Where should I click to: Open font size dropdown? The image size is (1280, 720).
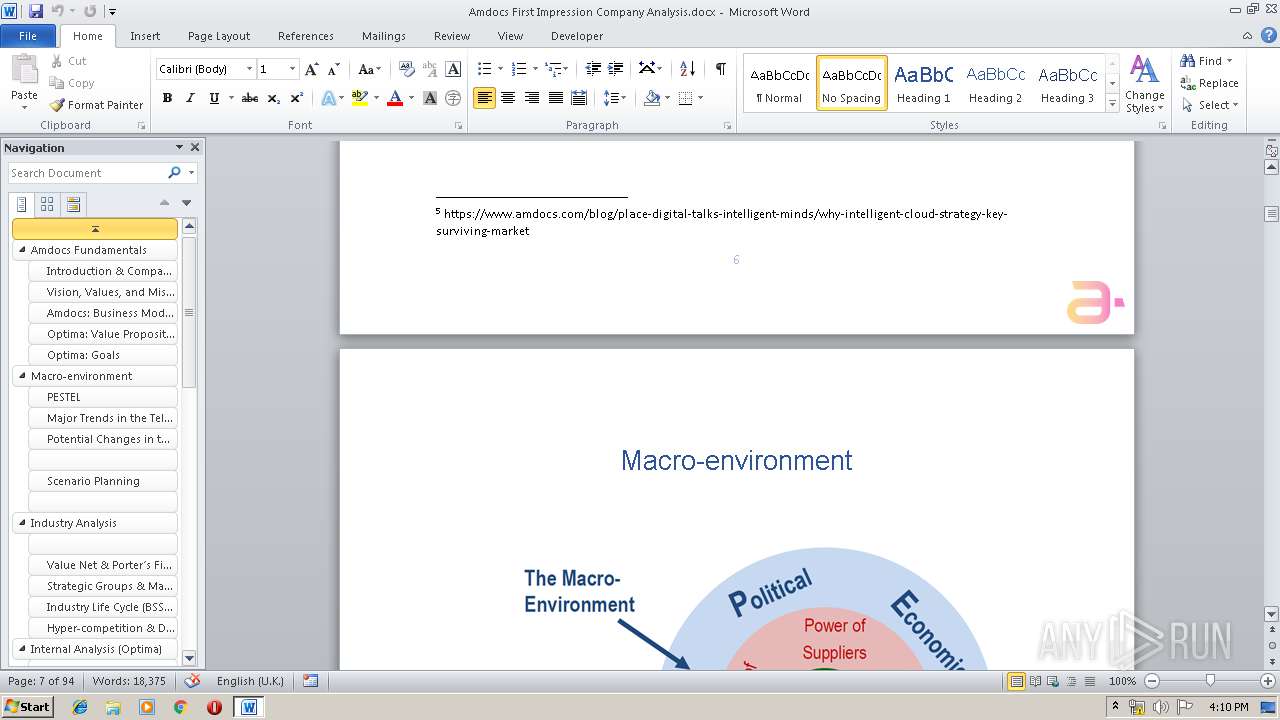point(292,69)
